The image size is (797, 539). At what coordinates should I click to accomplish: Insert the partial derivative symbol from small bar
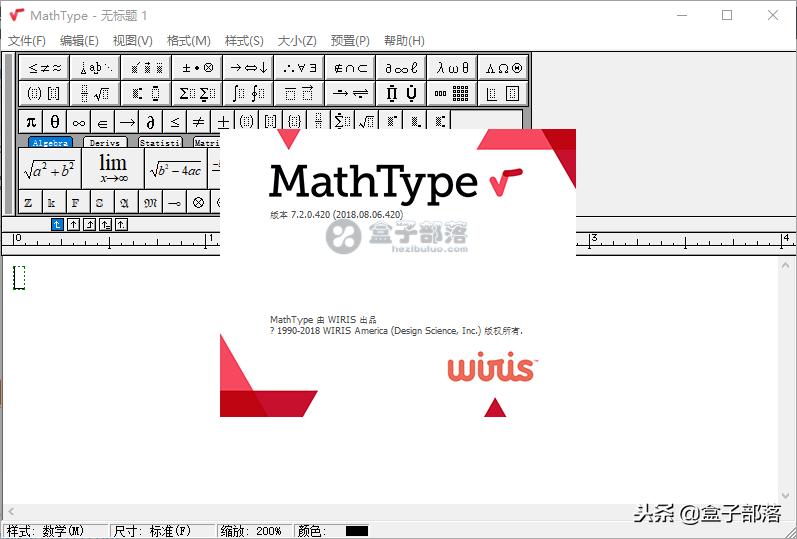(x=150, y=122)
